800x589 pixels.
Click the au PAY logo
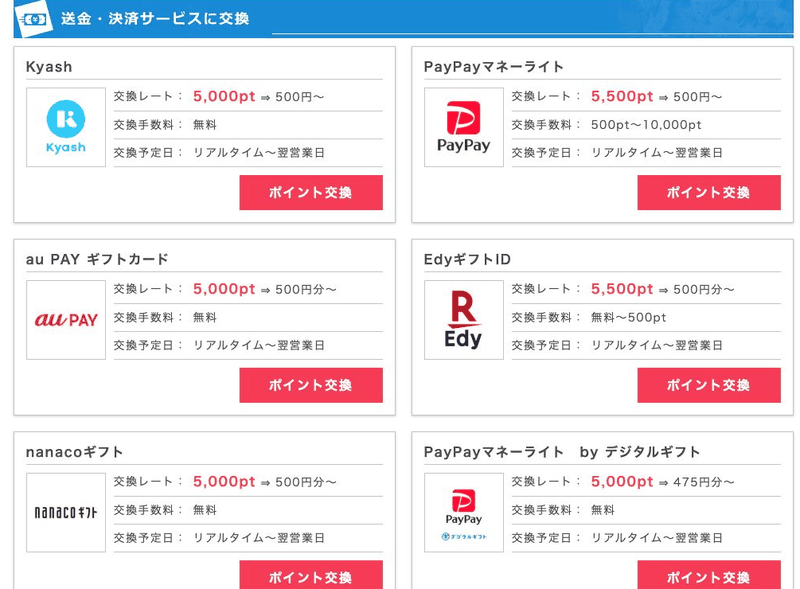[x=66, y=320]
